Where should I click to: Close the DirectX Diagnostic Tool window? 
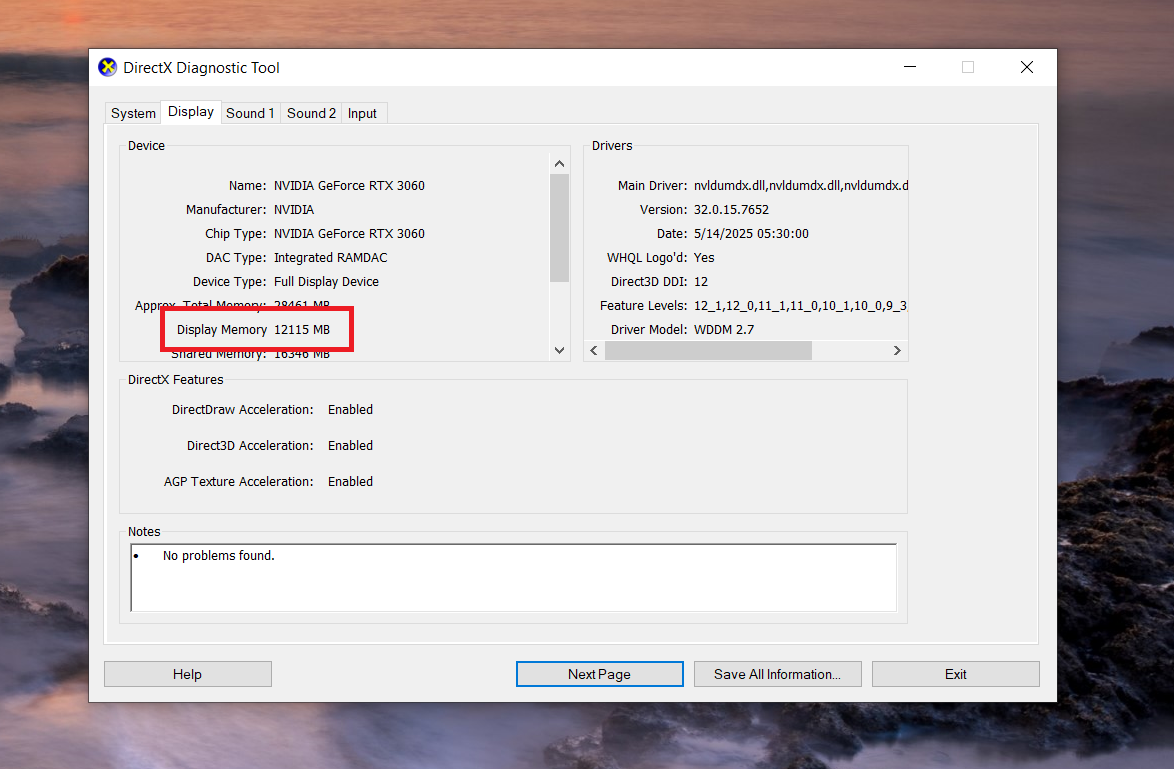tap(1026, 67)
